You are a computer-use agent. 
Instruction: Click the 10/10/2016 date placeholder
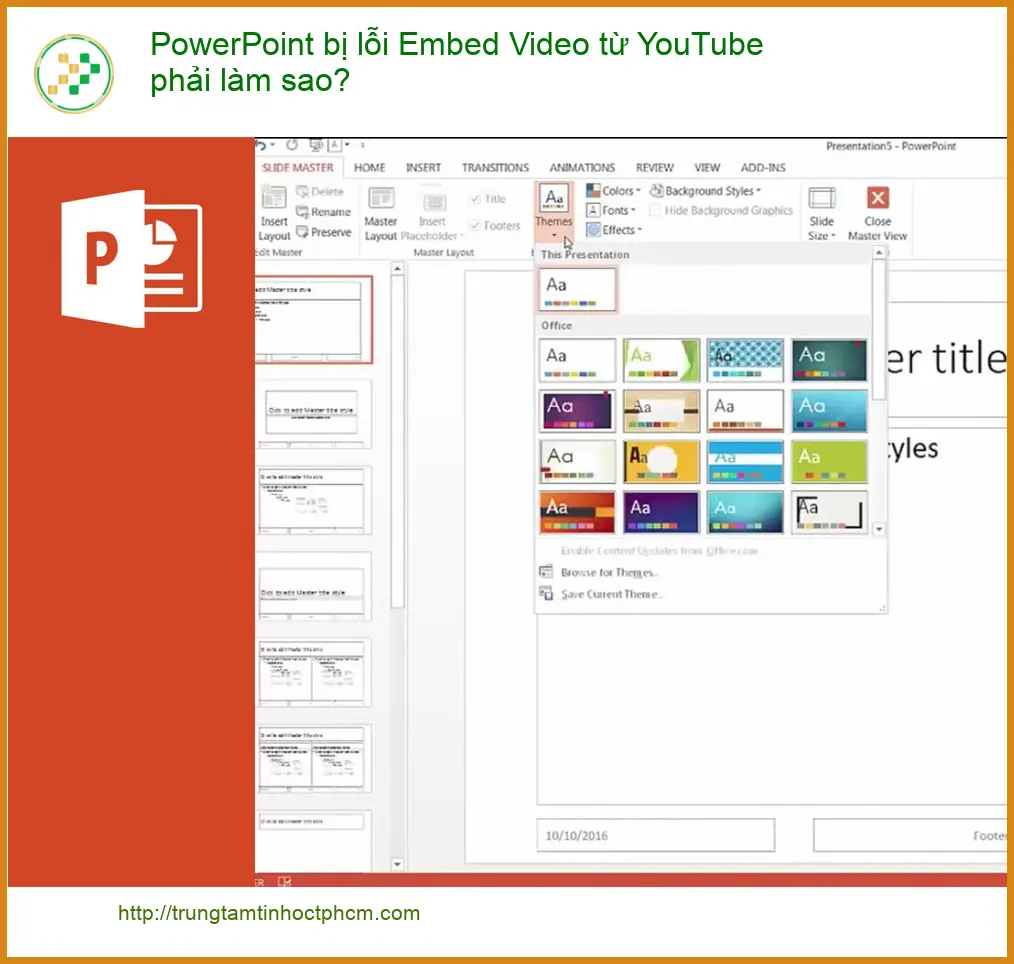[x=655, y=835]
